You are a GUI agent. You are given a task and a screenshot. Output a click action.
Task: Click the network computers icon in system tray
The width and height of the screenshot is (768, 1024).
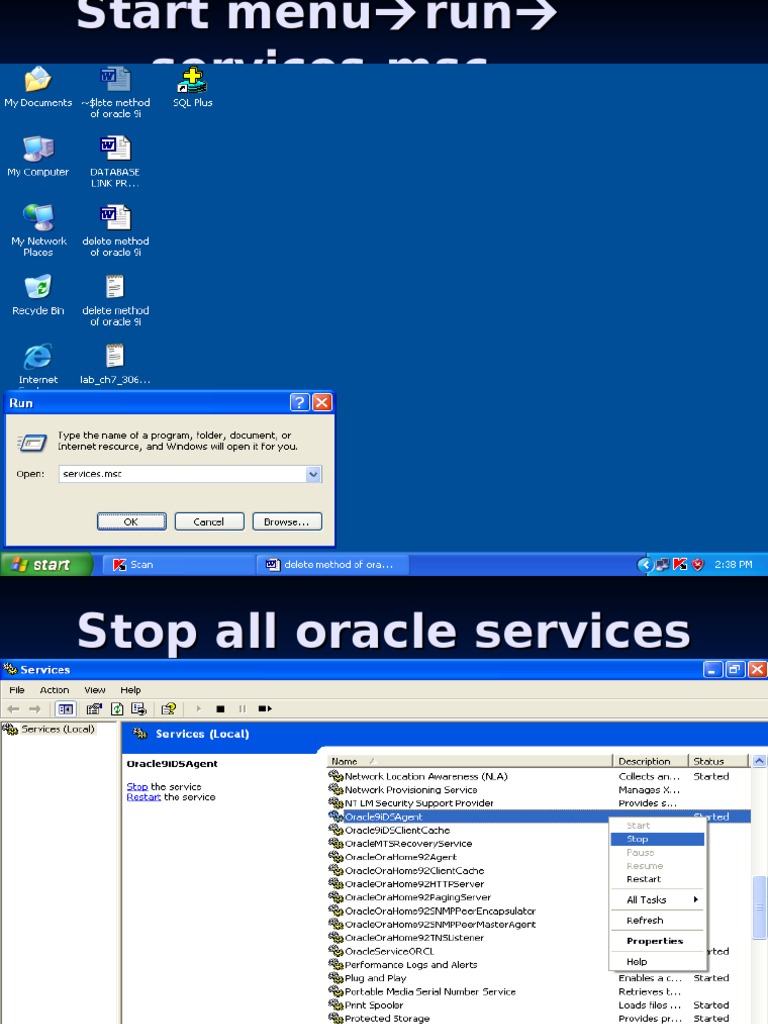[663, 564]
